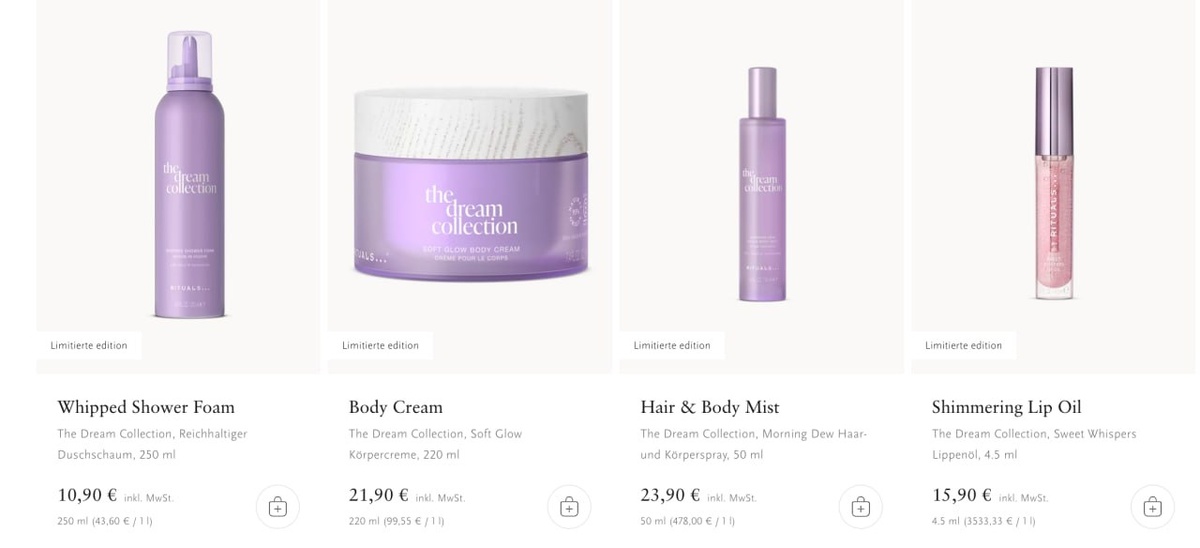Select the 10,90 € price of Shower Foam
The image size is (1200, 548).
(87, 495)
